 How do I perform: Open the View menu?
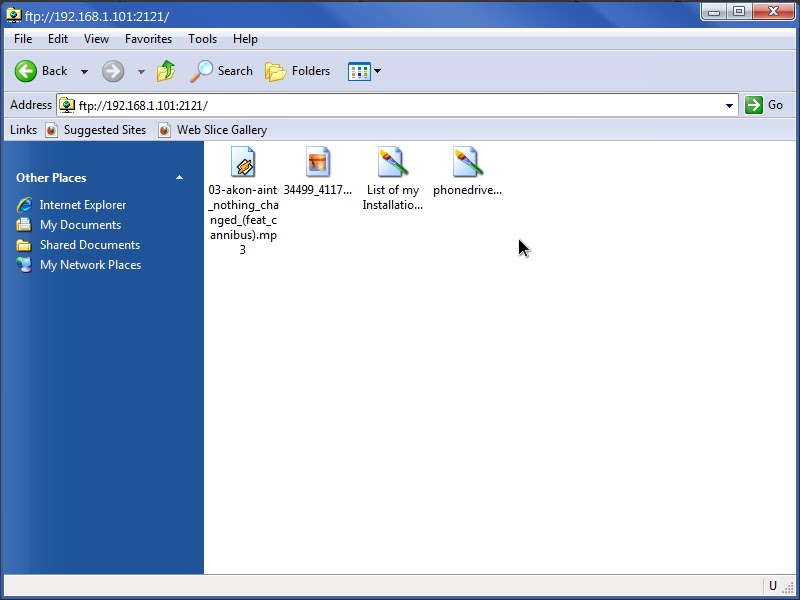coord(96,39)
